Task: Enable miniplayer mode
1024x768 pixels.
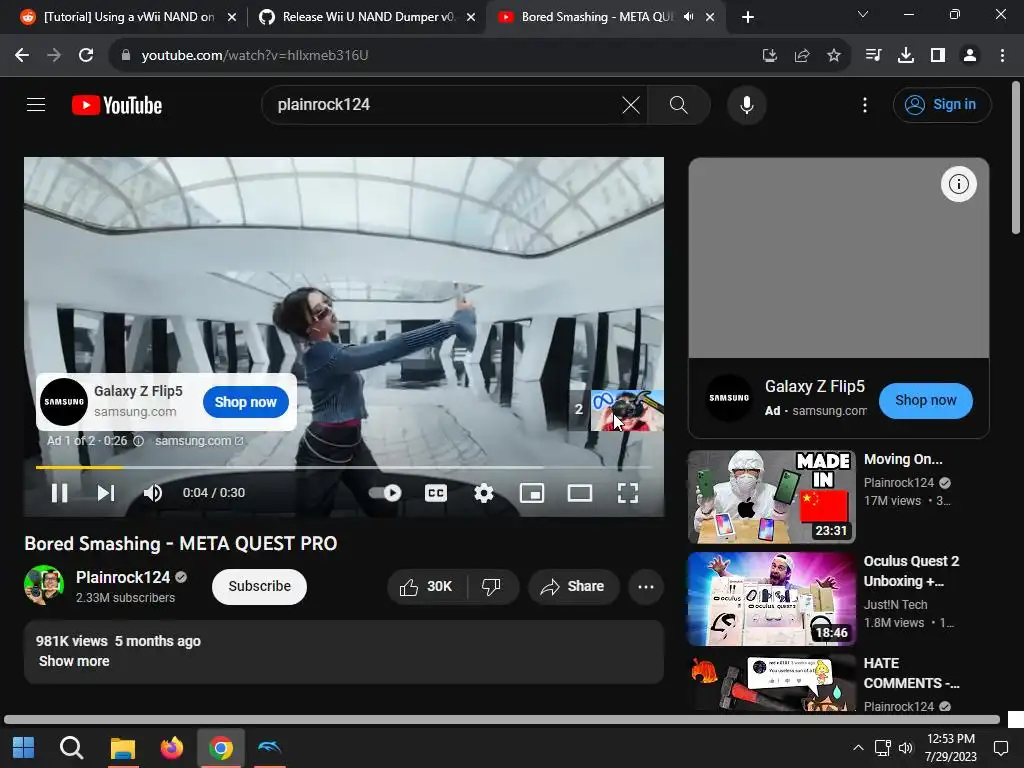Action: click(532, 493)
